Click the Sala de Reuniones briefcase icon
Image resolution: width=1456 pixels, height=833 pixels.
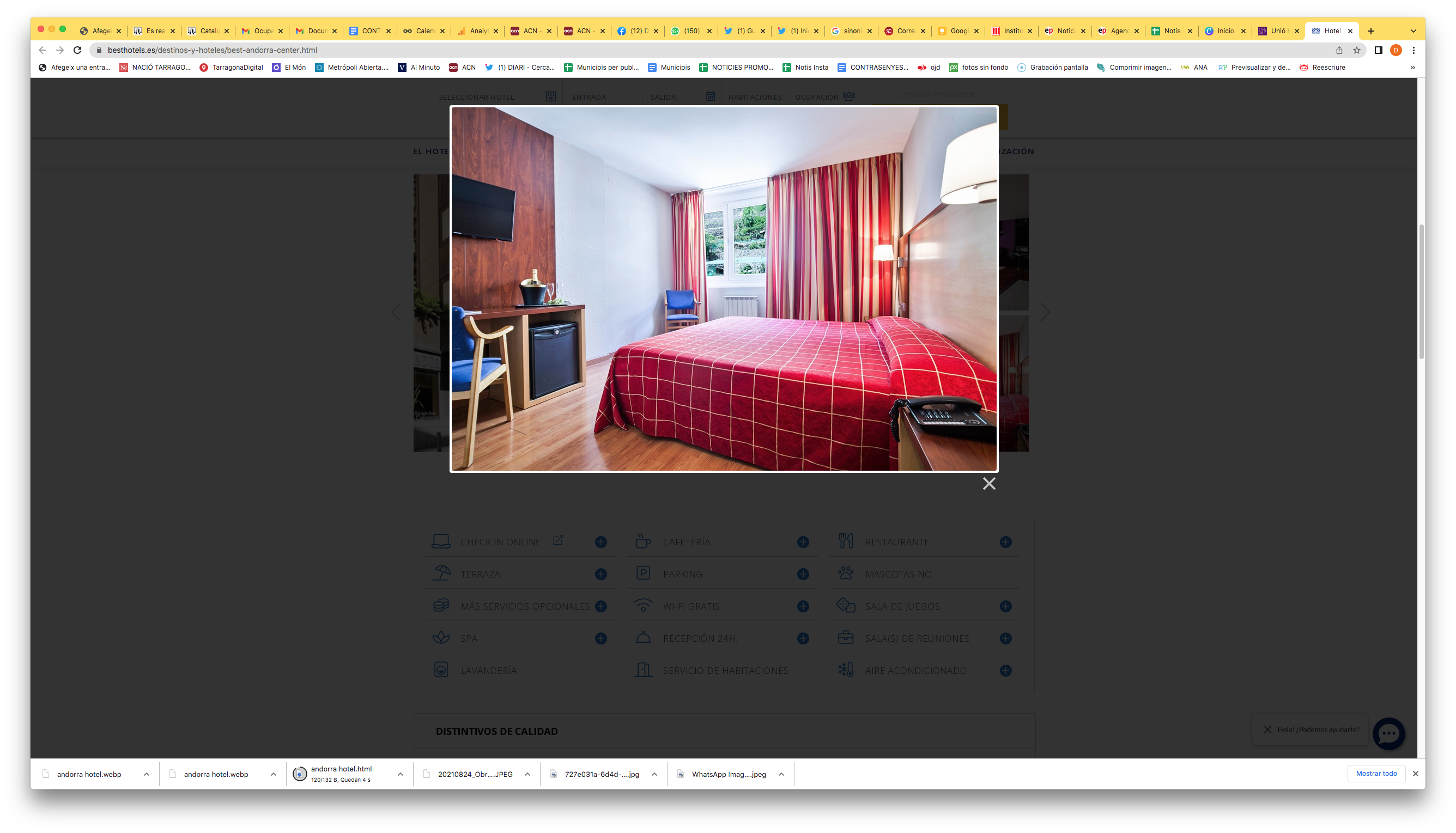coord(846,637)
